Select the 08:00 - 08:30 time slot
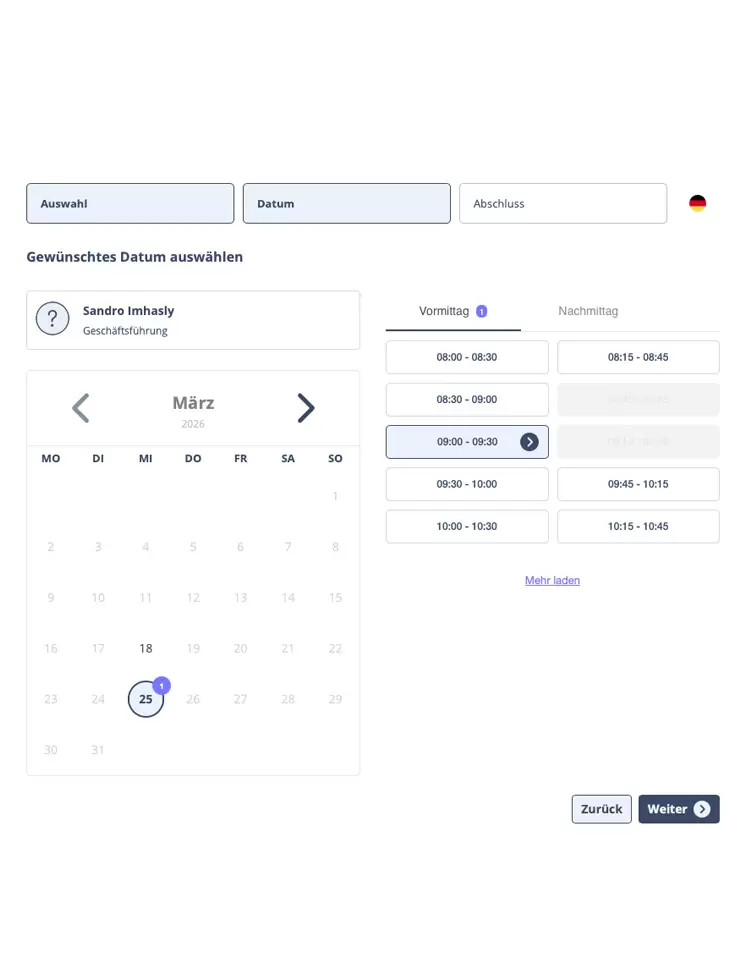This screenshot has width=750, height=954. [x=467, y=357]
